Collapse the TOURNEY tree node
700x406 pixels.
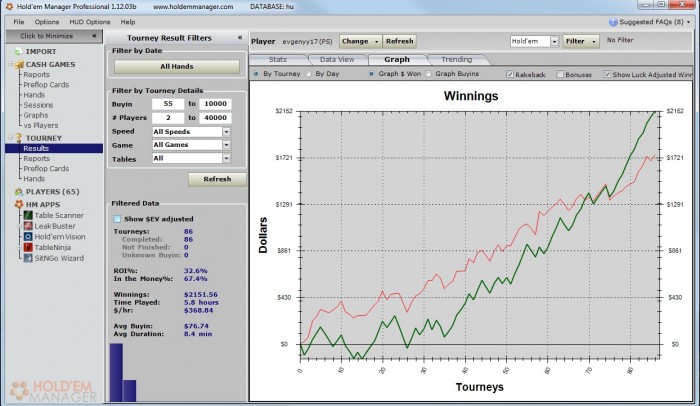click(10, 137)
